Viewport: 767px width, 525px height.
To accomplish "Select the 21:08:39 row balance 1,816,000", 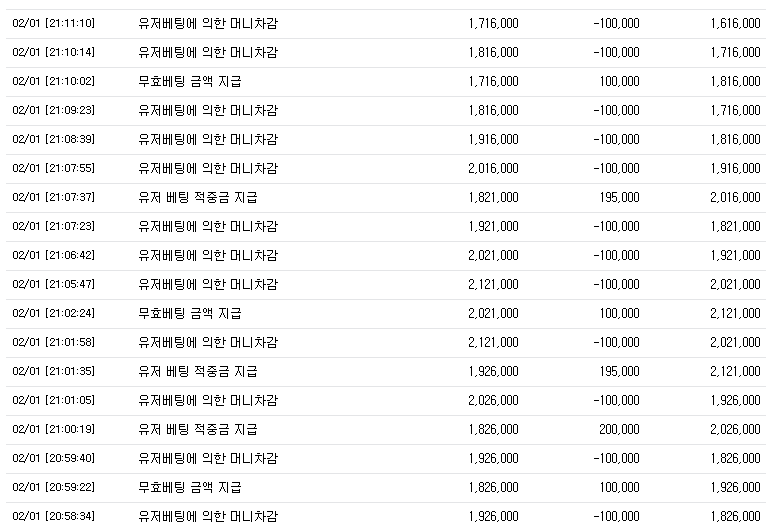I will tap(735, 139).
